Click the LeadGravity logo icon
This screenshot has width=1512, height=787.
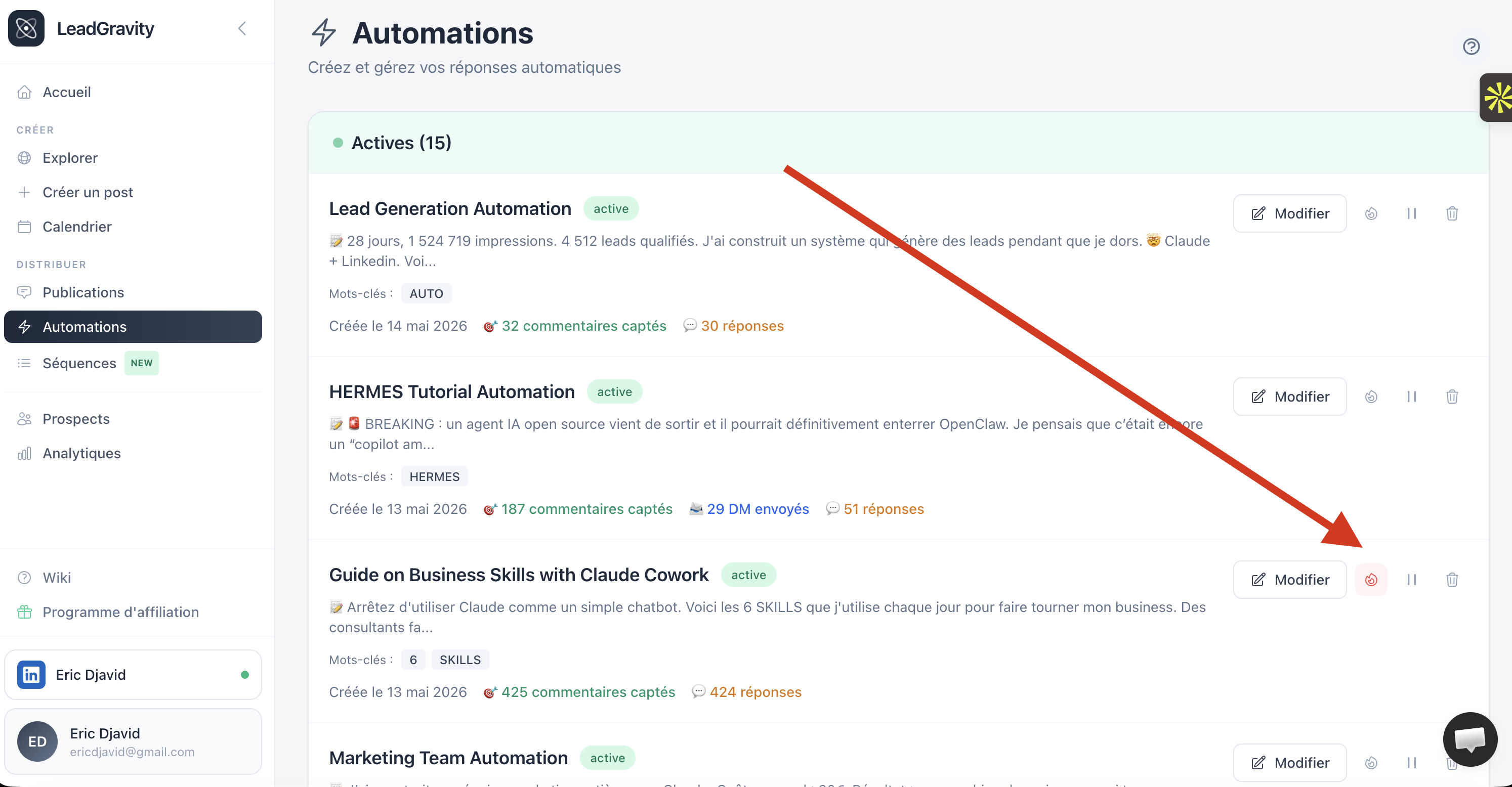[x=26, y=28]
